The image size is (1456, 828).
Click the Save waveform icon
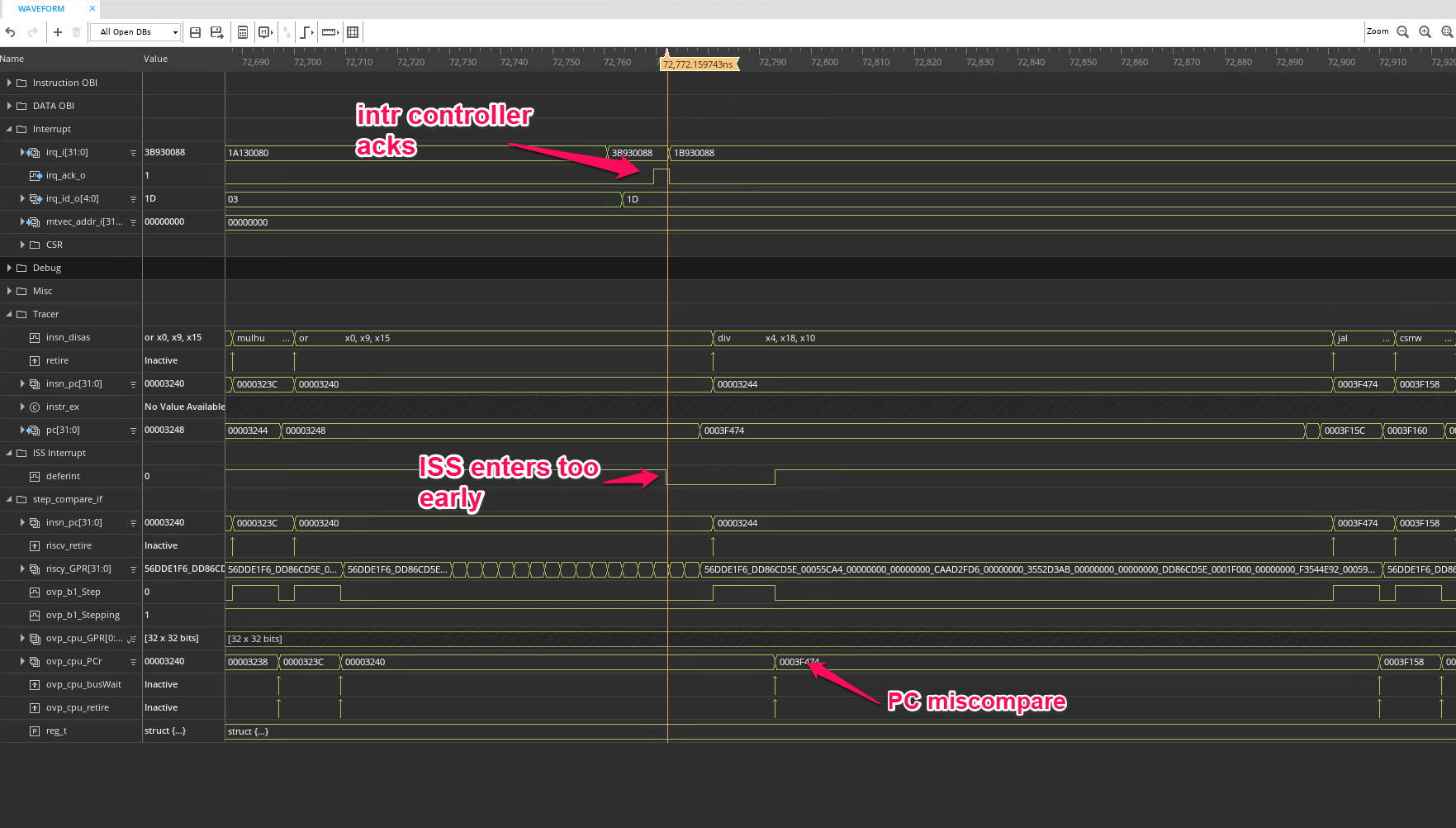(195, 32)
